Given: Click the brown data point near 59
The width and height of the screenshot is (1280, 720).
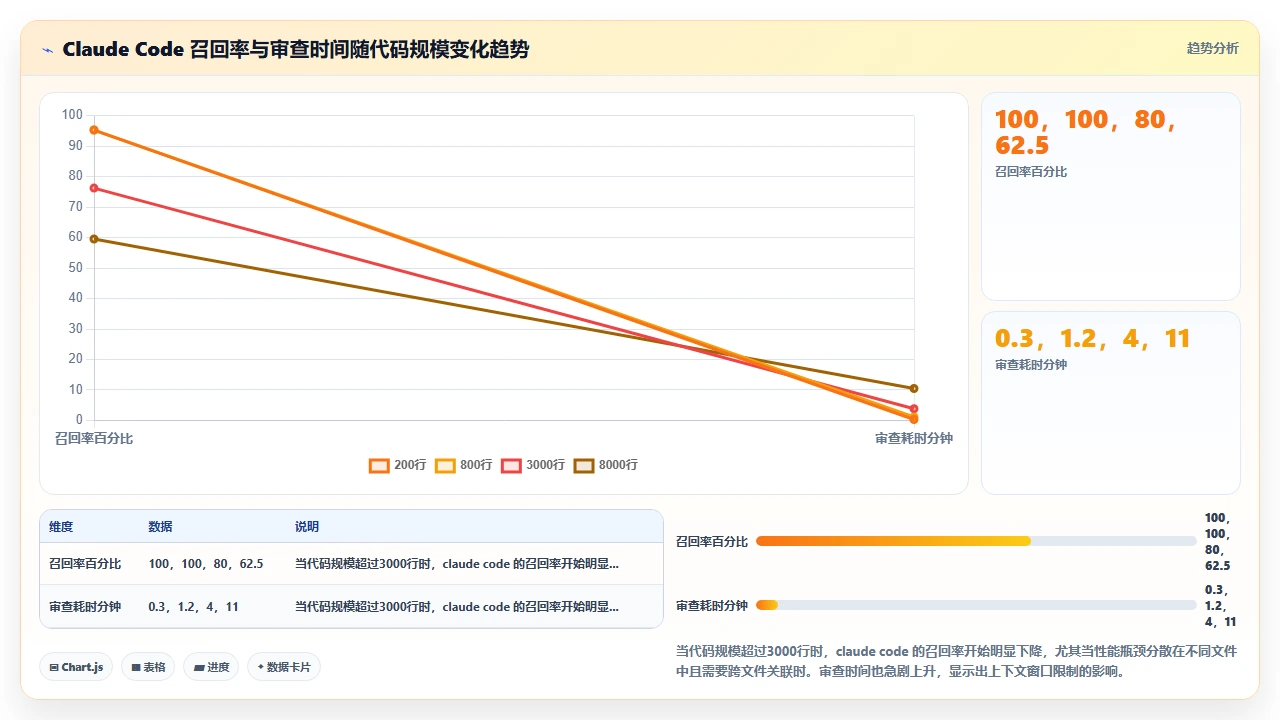Looking at the screenshot, I should point(94,239).
